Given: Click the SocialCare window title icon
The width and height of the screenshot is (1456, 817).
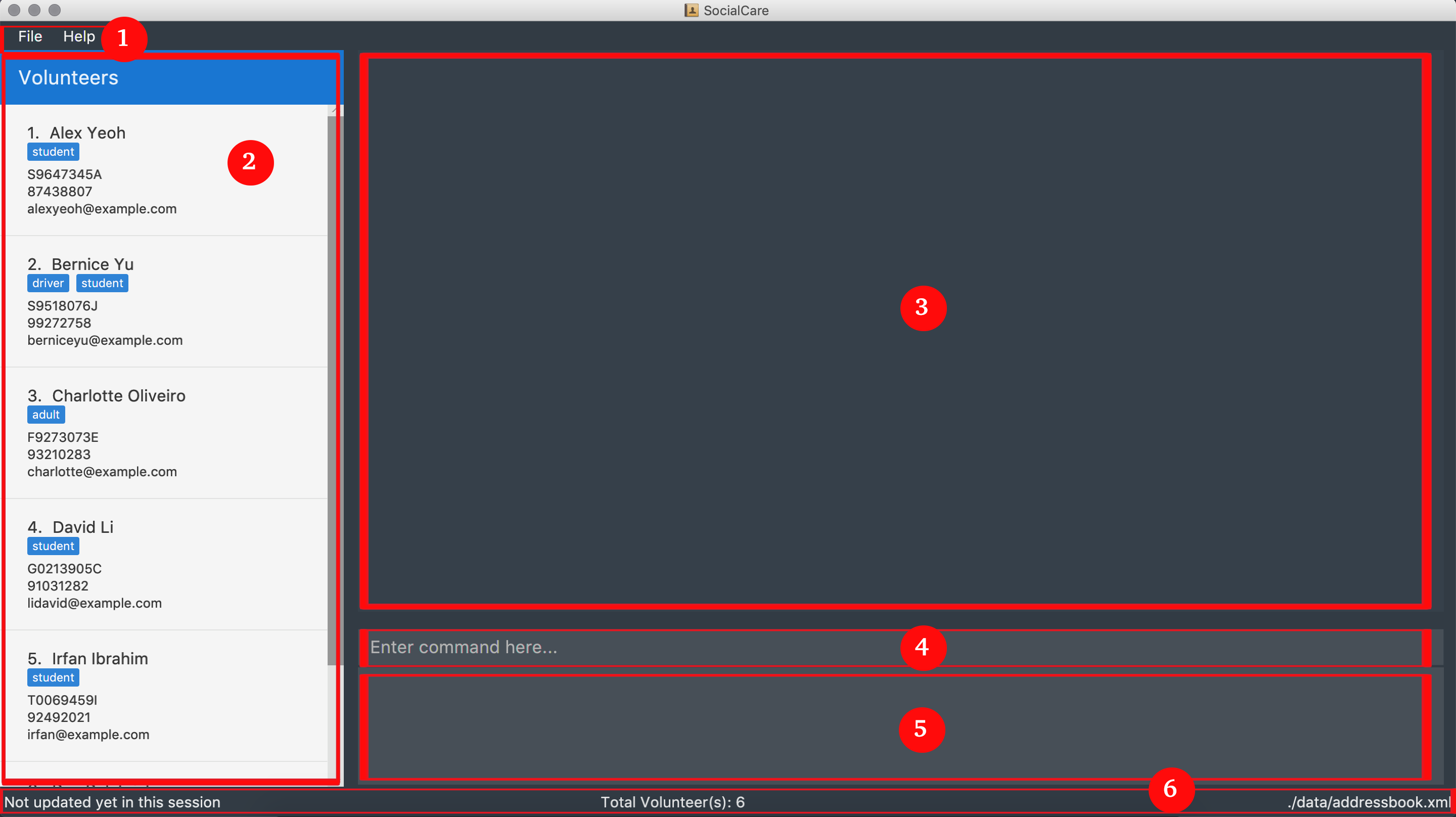Looking at the screenshot, I should (x=691, y=10).
